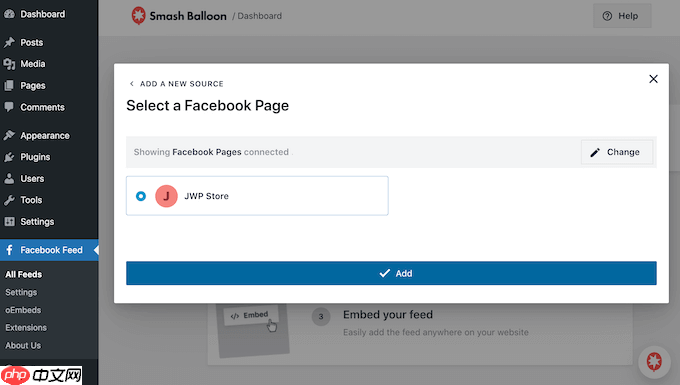Image resolution: width=680 pixels, height=385 pixels.
Task: Click the ADD A NEW SOURCE back link
Action: 181,84
